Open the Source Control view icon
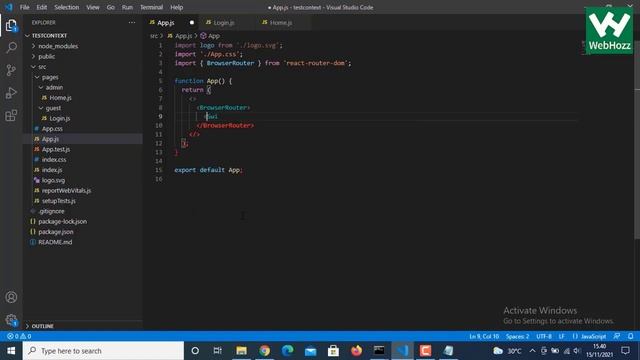 [11, 70]
